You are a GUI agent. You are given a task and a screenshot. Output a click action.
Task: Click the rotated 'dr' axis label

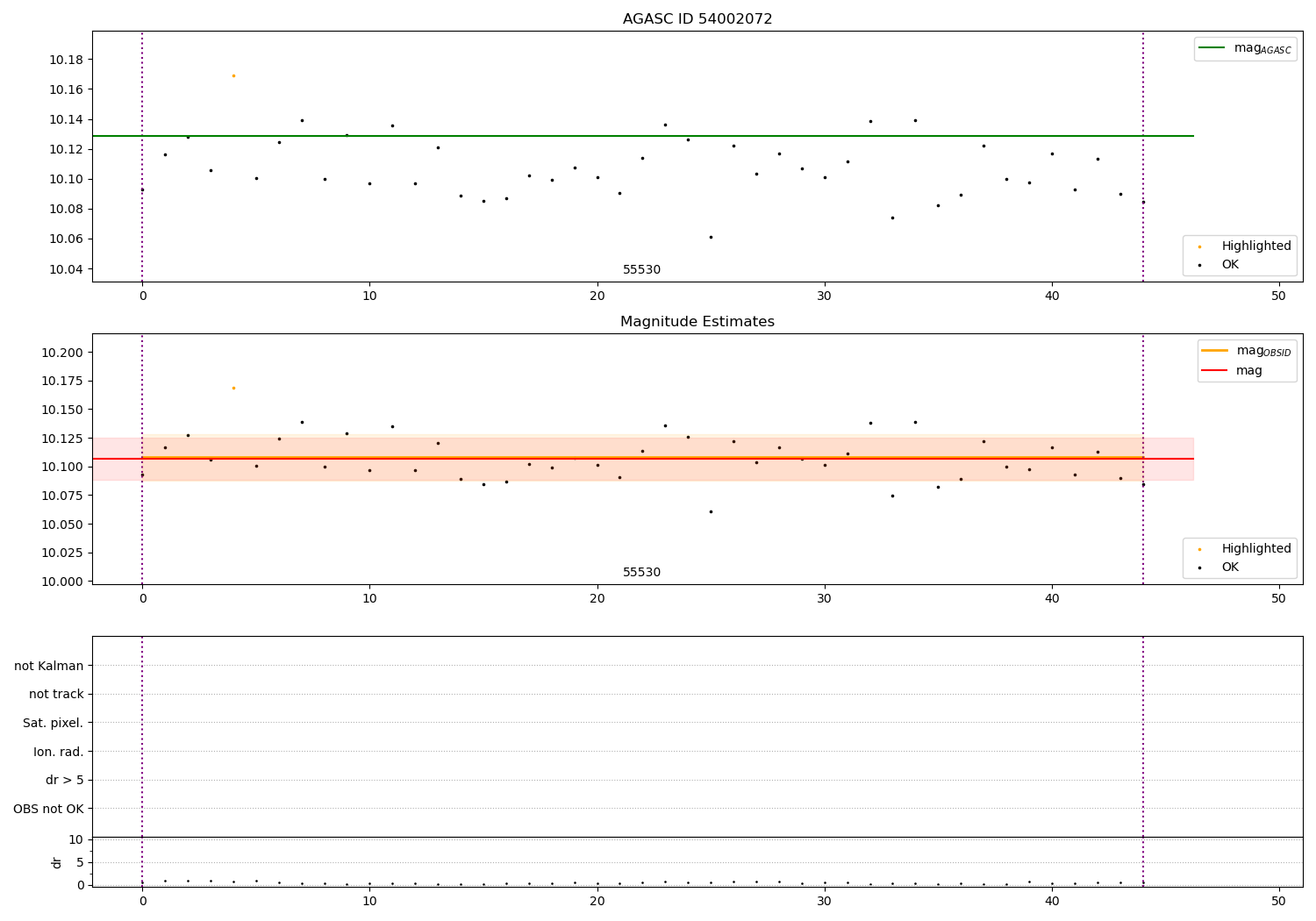click(57, 862)
